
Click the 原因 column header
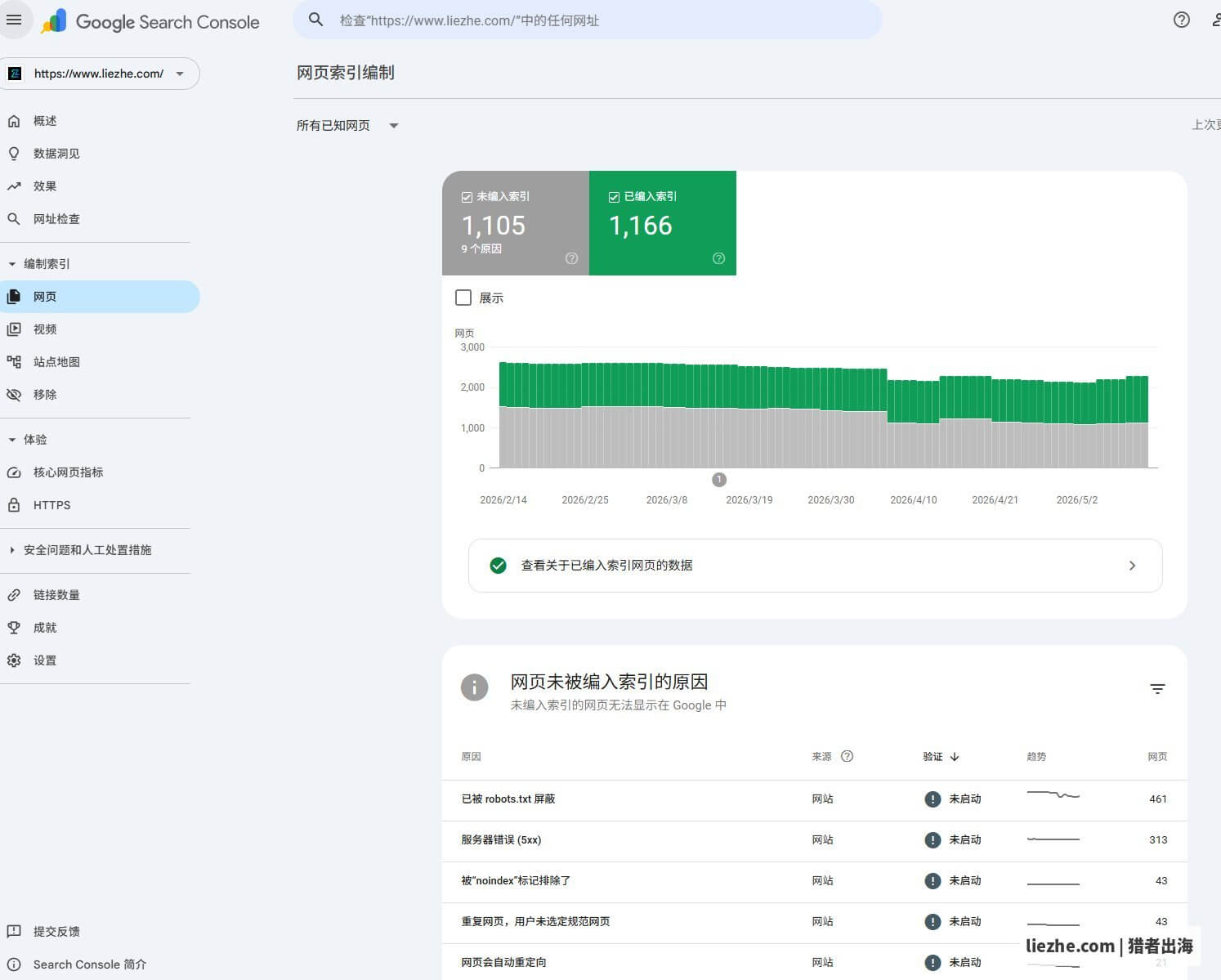[x=471, y=757]
